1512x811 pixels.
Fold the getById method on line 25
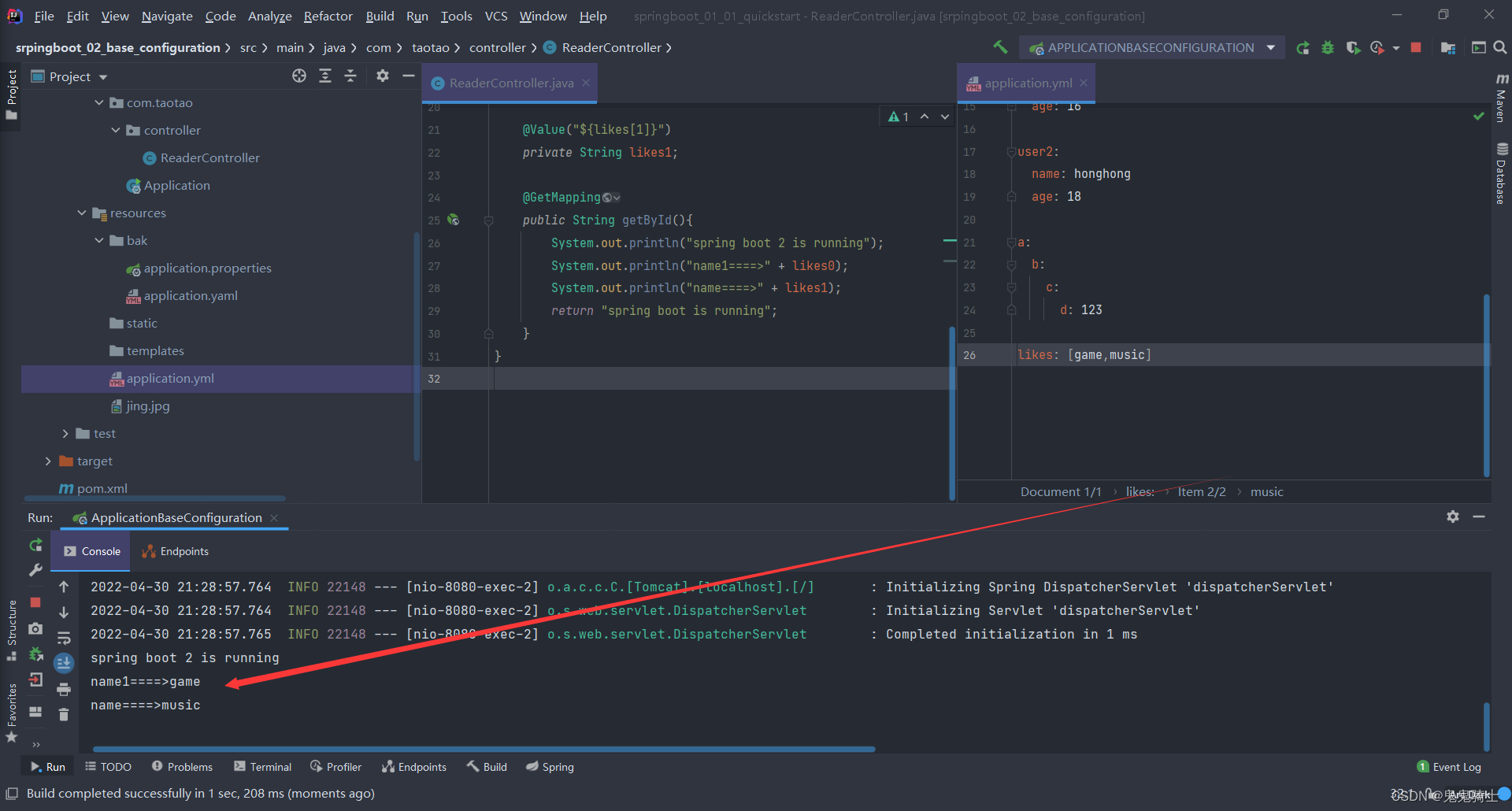tap(488, 220)
